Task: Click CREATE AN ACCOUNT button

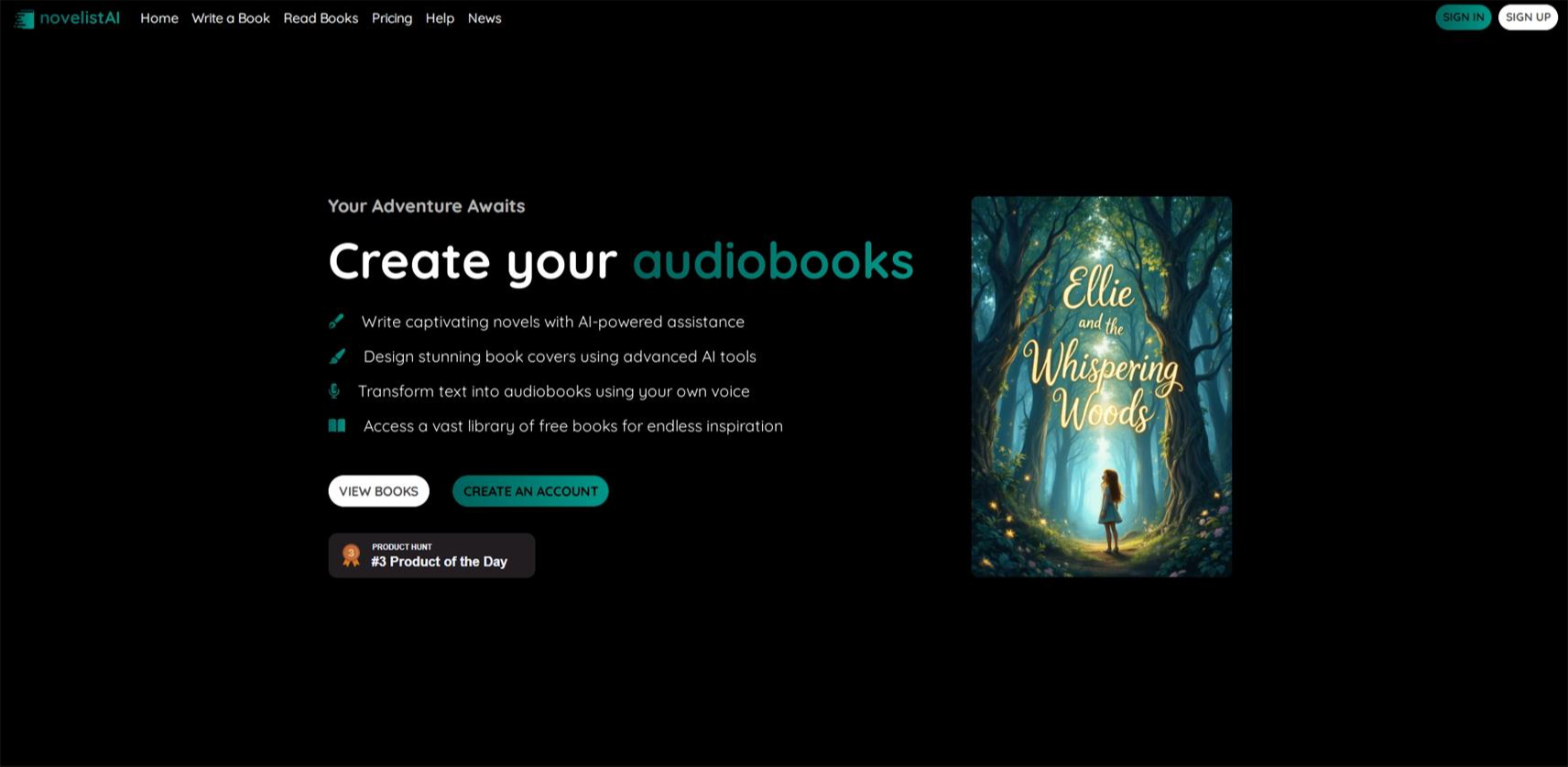Action: click(530, 491)
